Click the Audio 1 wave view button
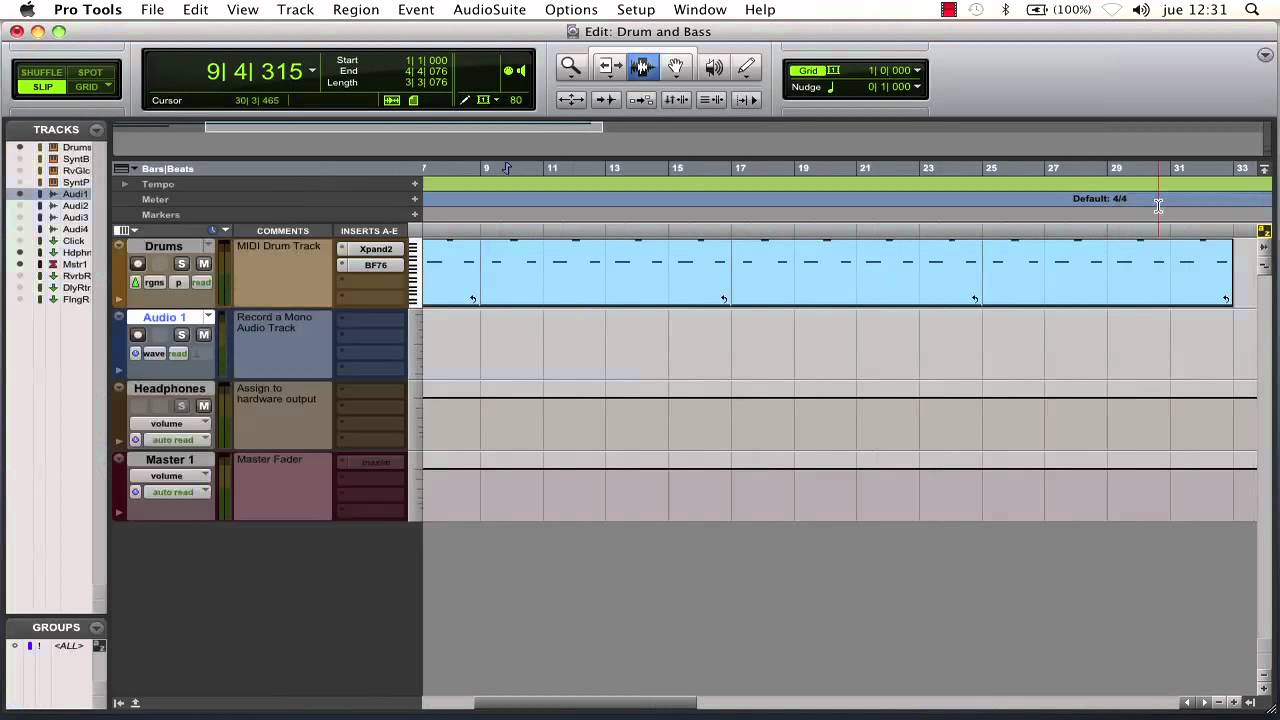 click(x=154, y=353)
